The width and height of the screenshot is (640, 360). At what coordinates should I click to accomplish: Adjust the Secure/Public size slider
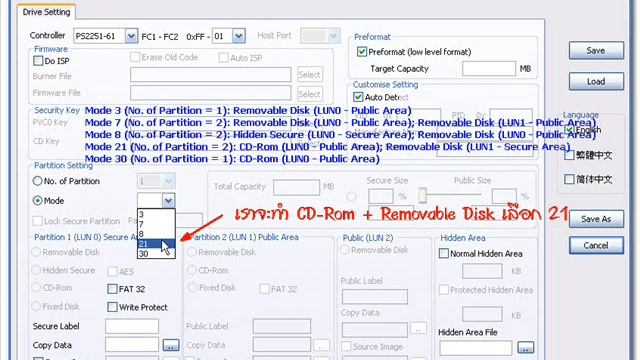422,196
